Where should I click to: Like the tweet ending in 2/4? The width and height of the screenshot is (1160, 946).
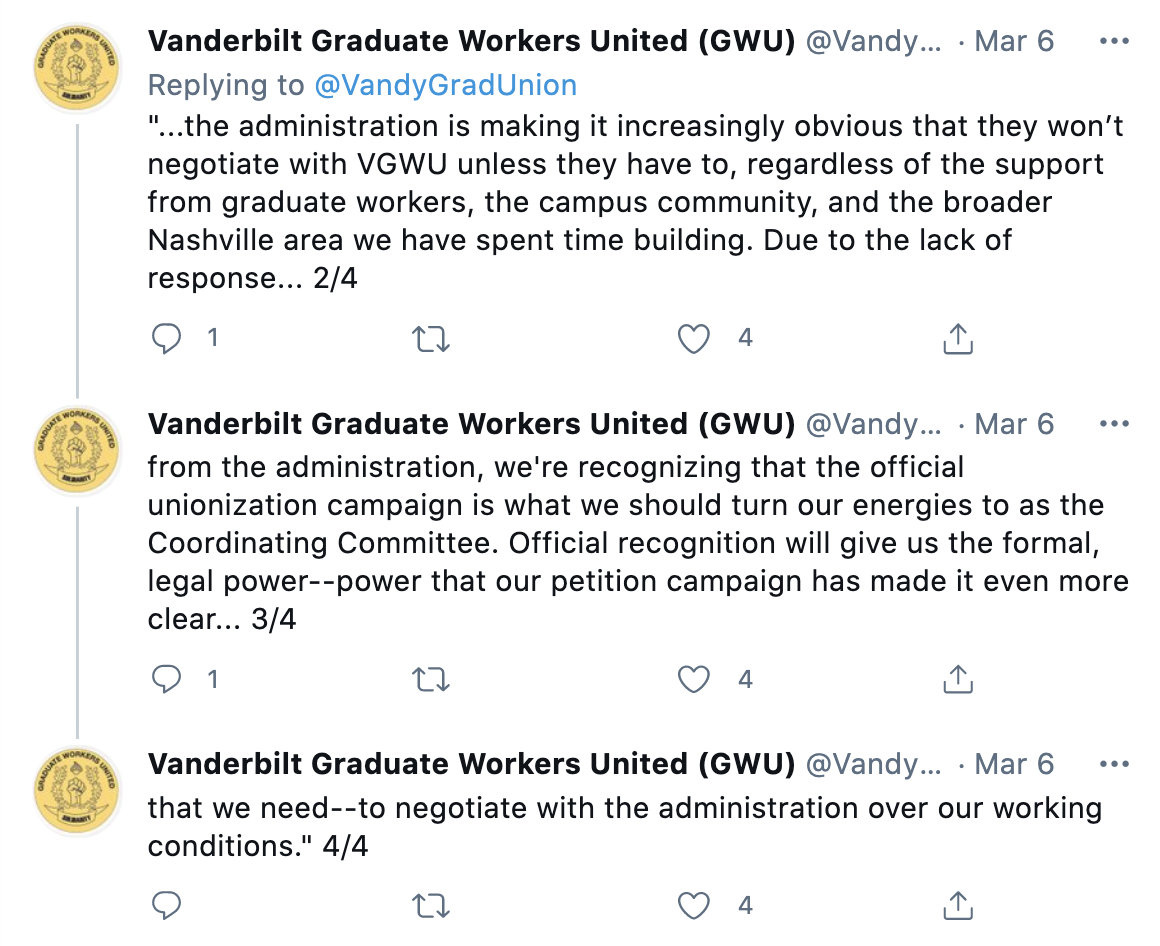click(693, 339)
